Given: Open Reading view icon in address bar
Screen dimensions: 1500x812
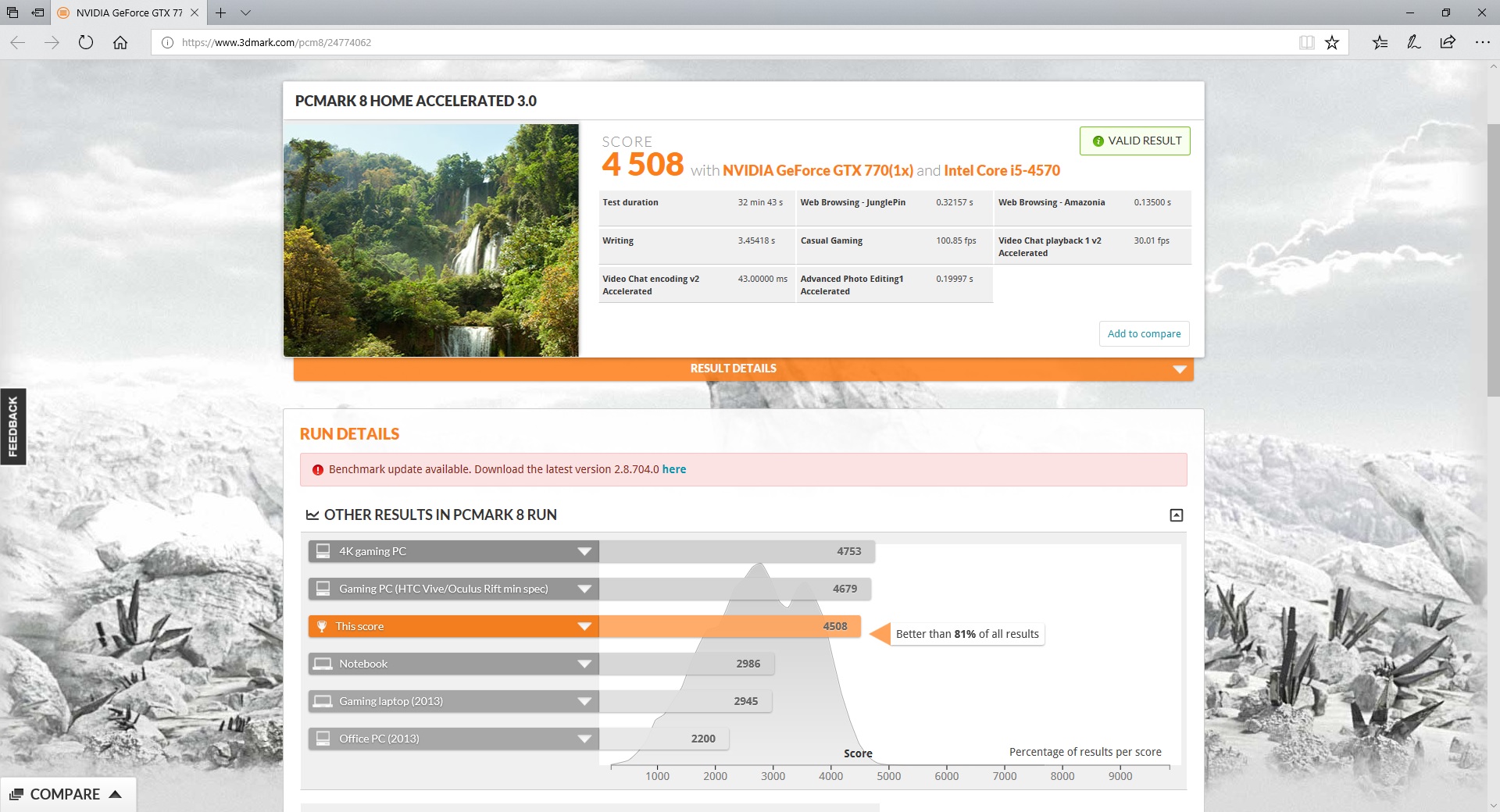Looking at the screenshot, I should pyautogui.click(x=1306, y=43).
